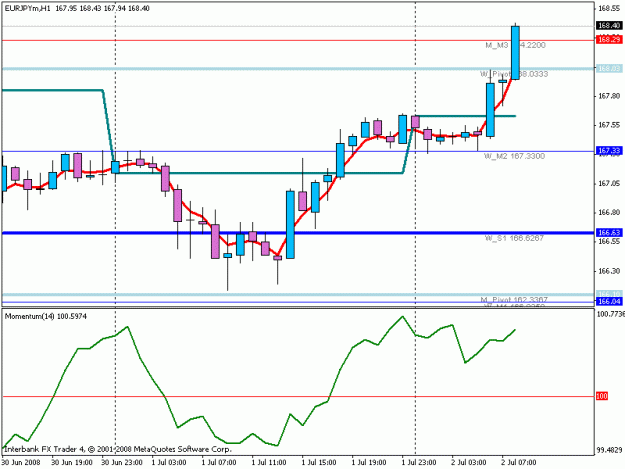Click the 2 Jul 07:00 time label
Image resolution: width=625 pixels, height=469 pixels.
click(x=519, y=463)
